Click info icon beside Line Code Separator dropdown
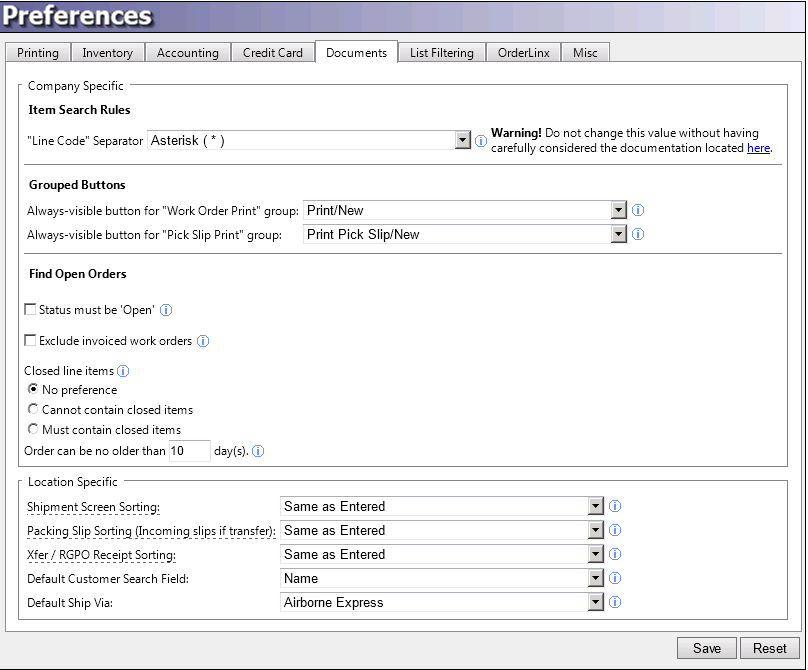The image size is (808, 670). pos(480,141)
